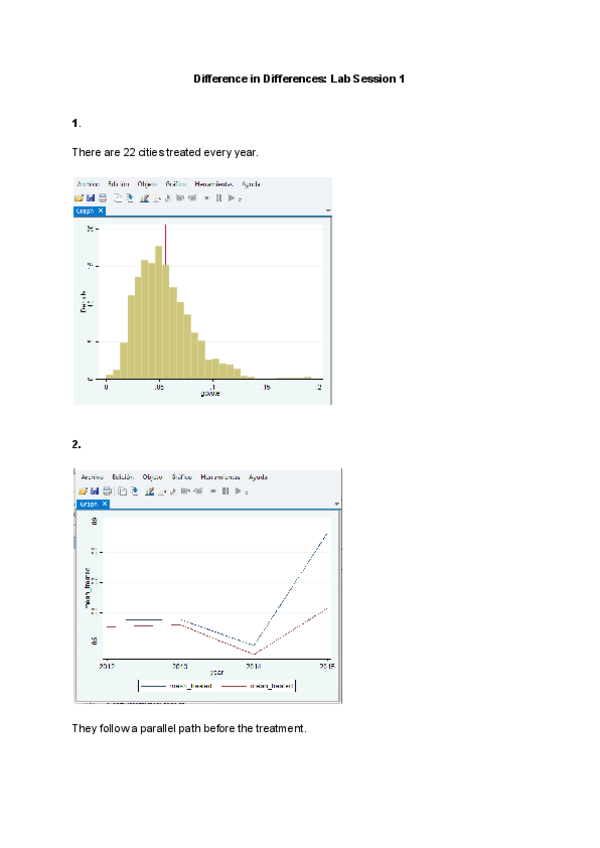
Task: Expand tab list arrow in line graph window
Action: pyautogui.click(x=337, y=504)
